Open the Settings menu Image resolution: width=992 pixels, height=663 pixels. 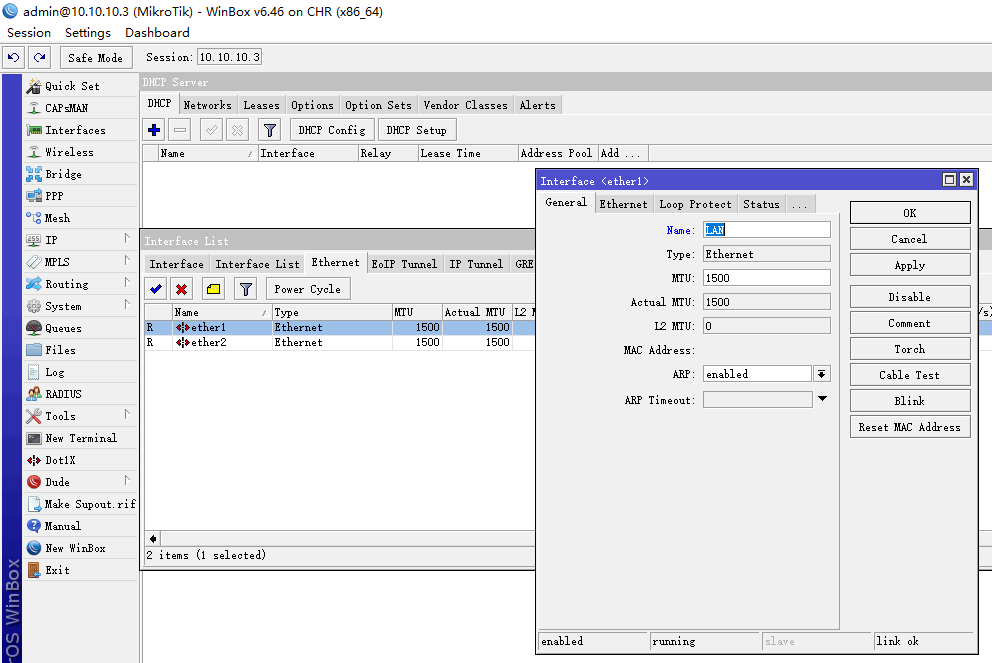point(88,33)
